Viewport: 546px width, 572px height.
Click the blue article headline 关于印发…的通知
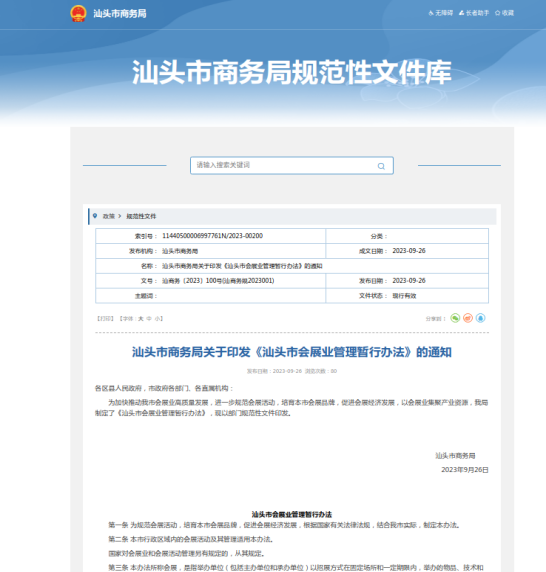(x=292, y=352)
